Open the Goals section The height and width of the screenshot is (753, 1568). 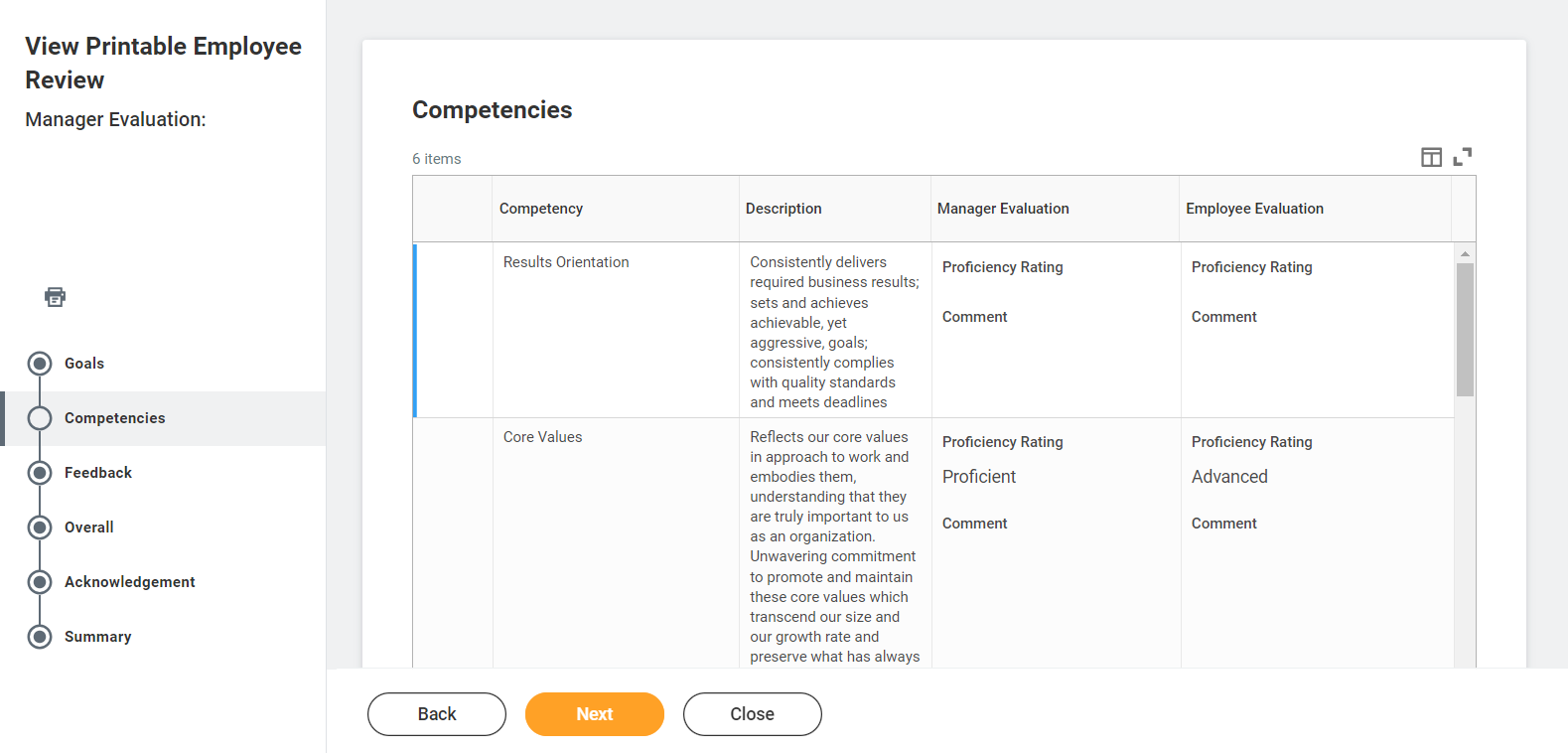[x=84, y=363]
